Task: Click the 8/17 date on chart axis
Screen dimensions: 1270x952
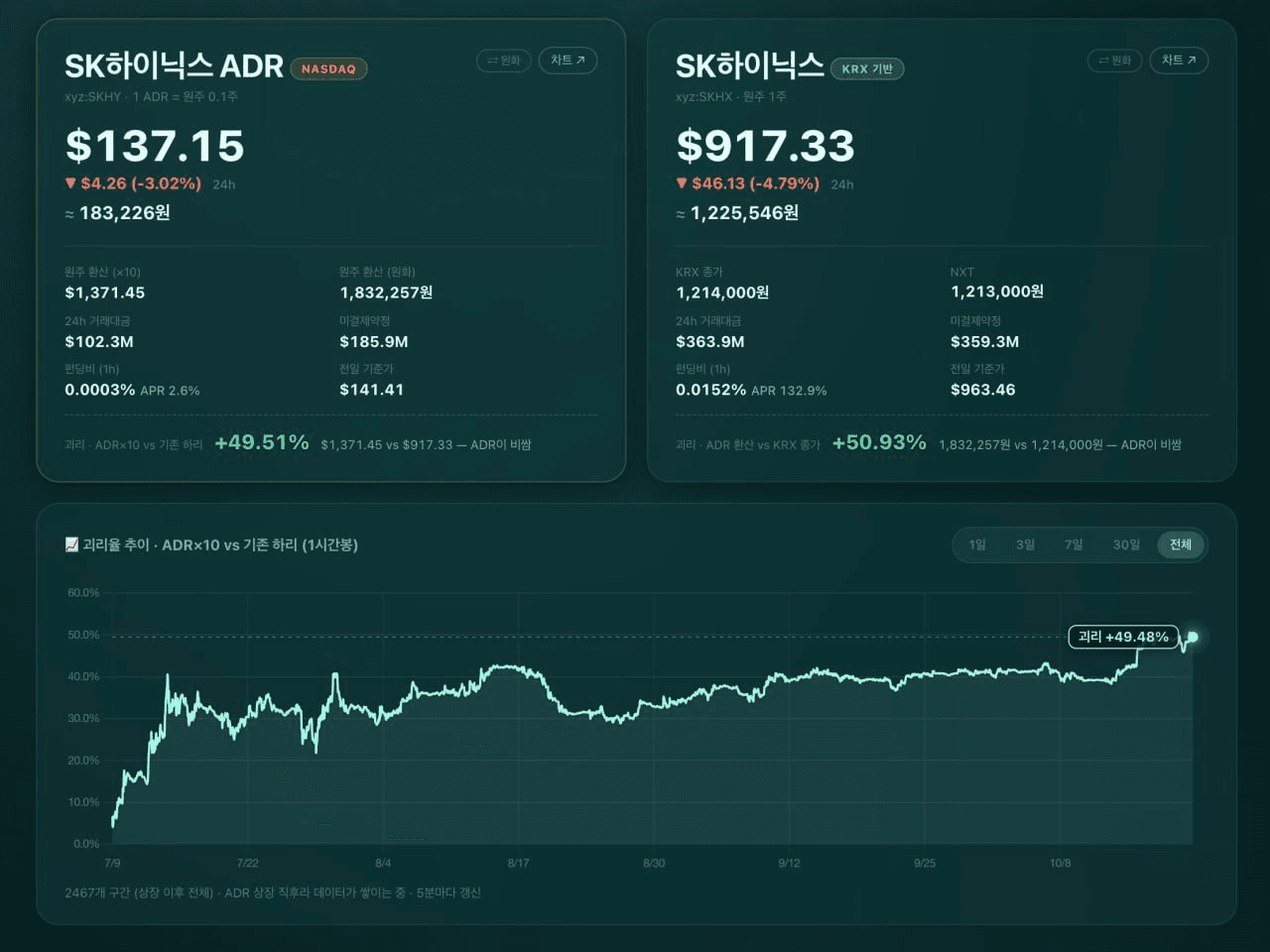Action: pyautogui.click(x=518, y=863)
